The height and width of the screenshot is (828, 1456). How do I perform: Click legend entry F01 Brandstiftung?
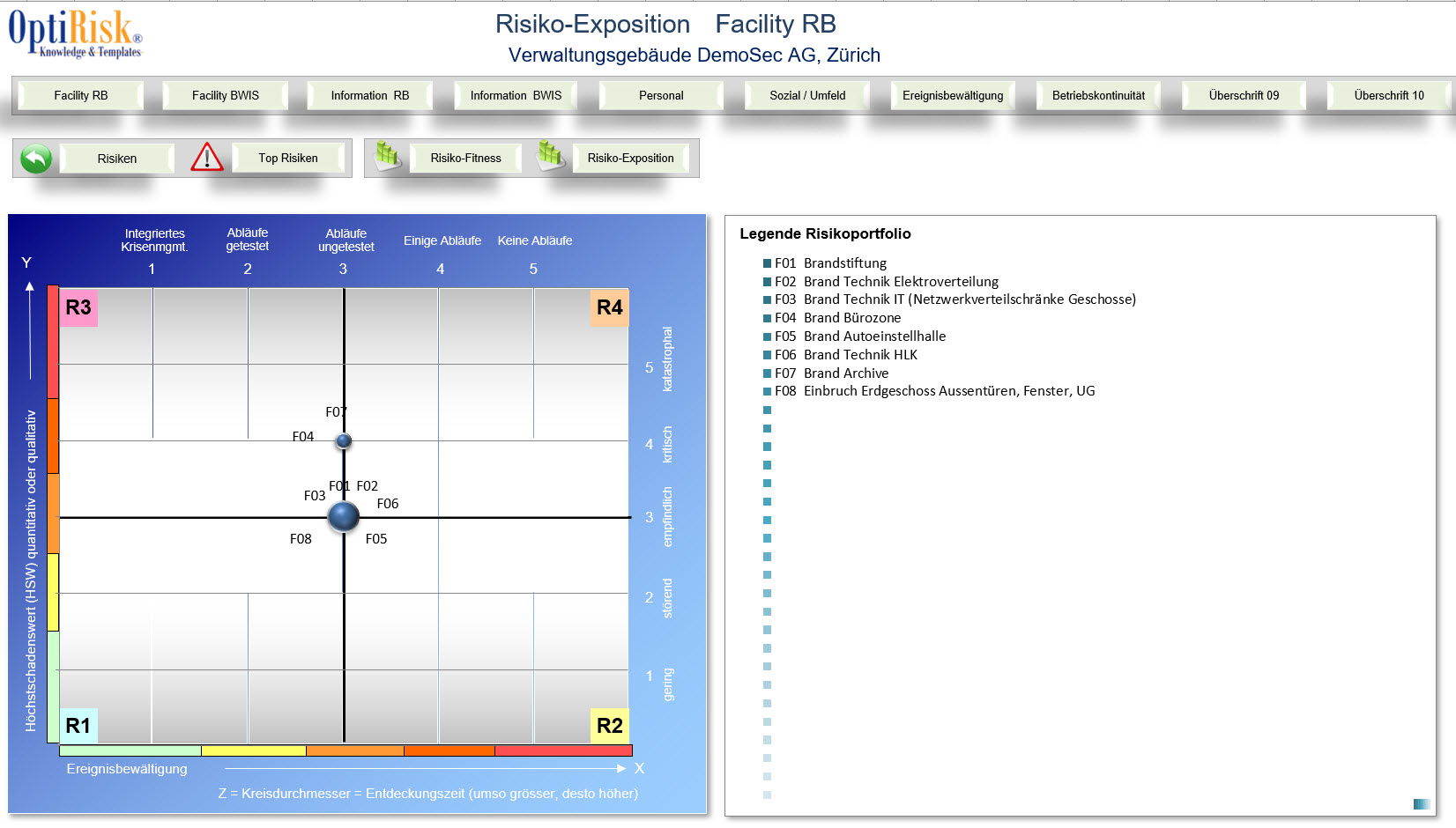(830, 263)
